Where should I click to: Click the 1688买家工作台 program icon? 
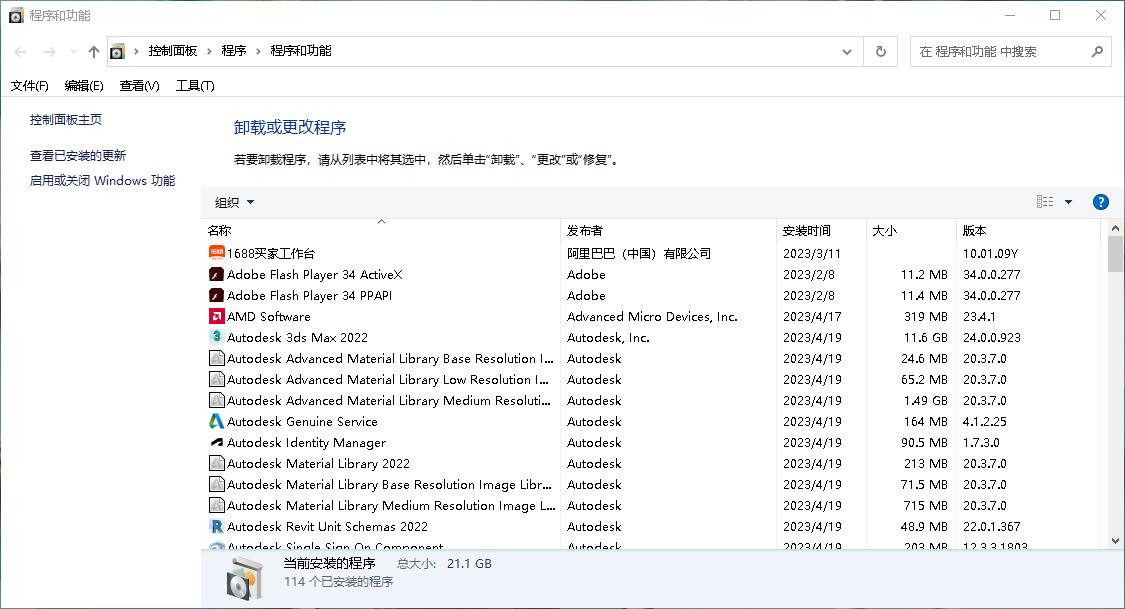click(x=216, y=253)
